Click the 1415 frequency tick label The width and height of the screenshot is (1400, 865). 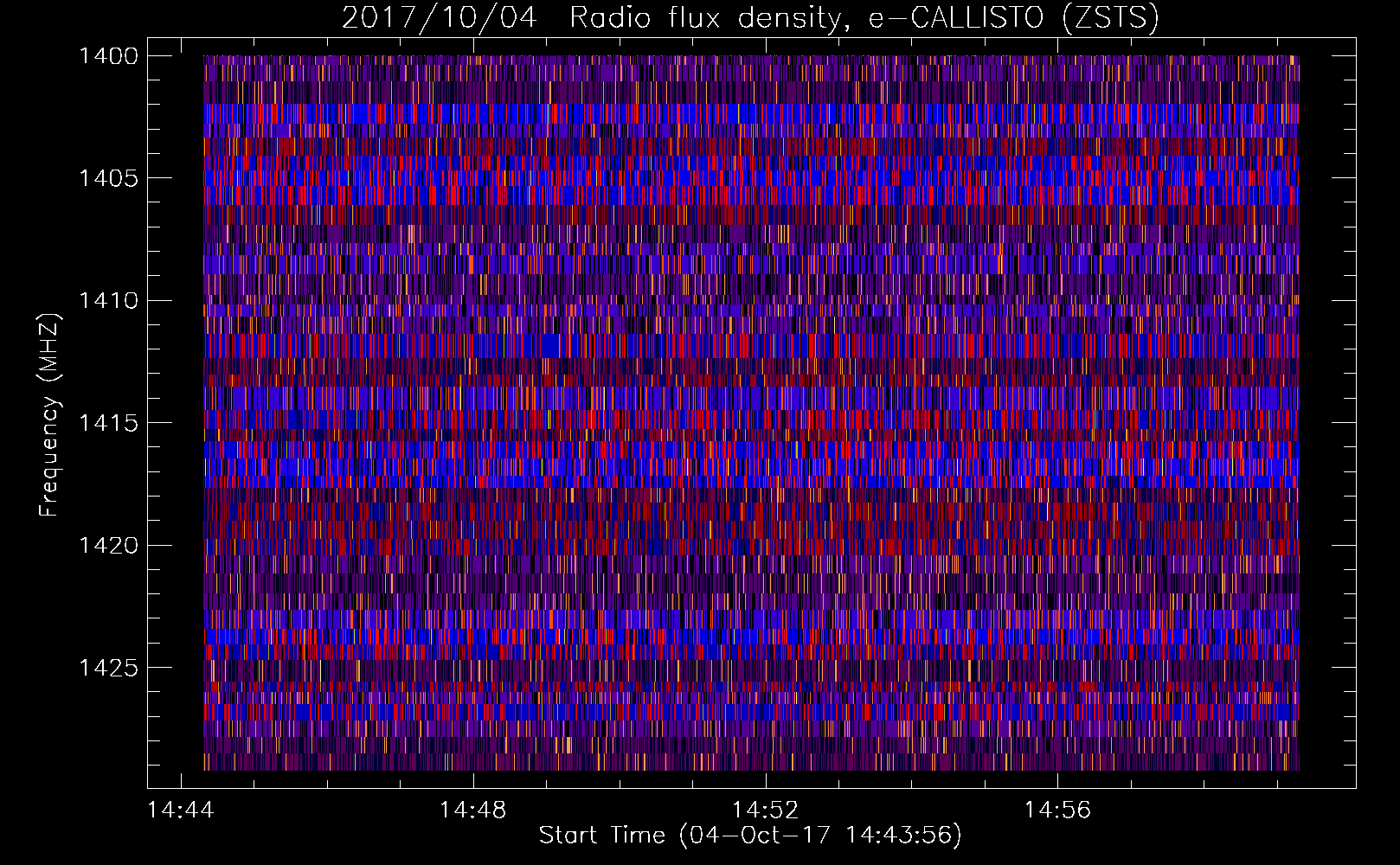pyautogui.click(x=109, y=423)
